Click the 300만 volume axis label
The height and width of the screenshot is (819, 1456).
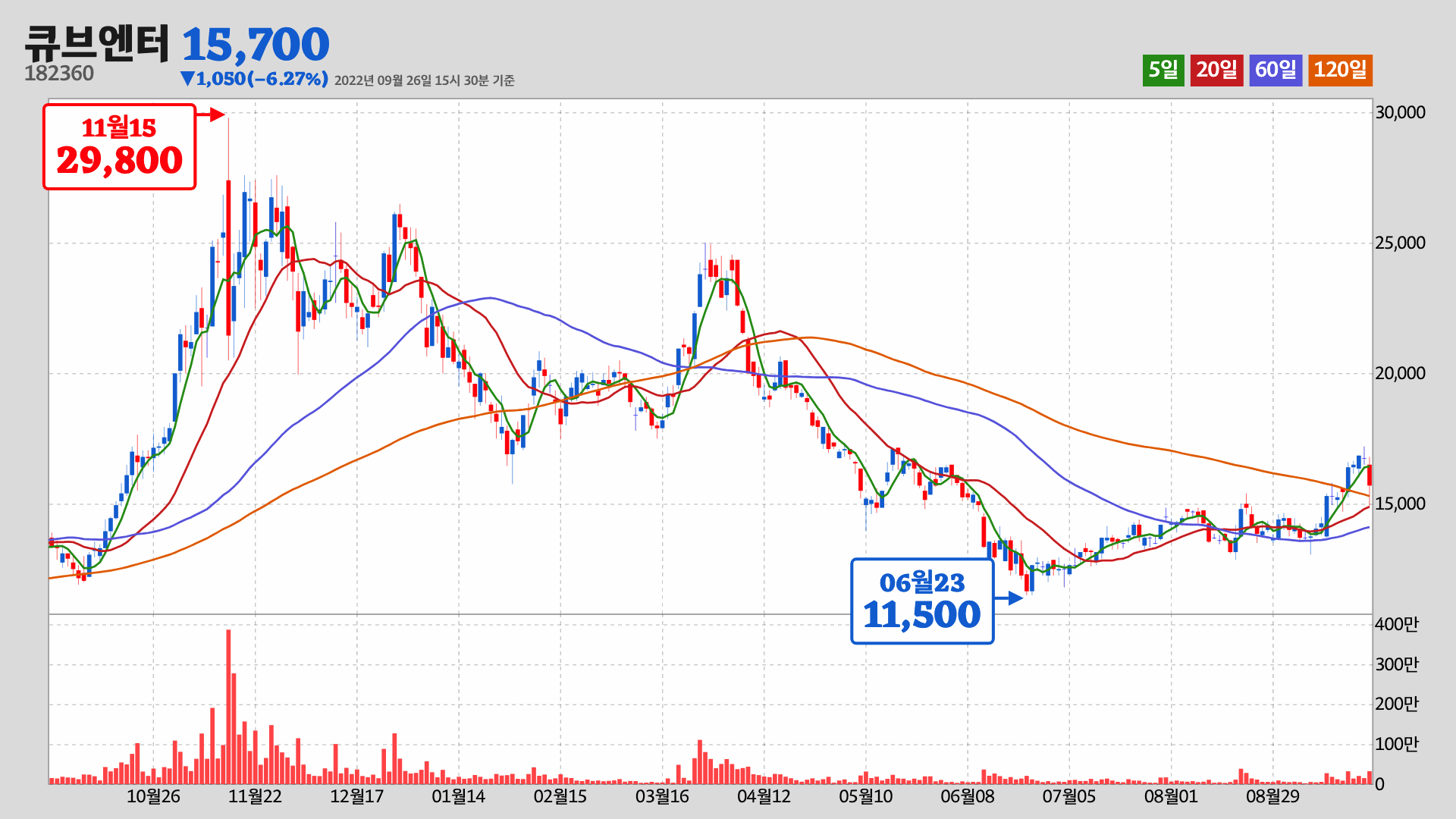pyautogui.click(x=1396, y=665)
